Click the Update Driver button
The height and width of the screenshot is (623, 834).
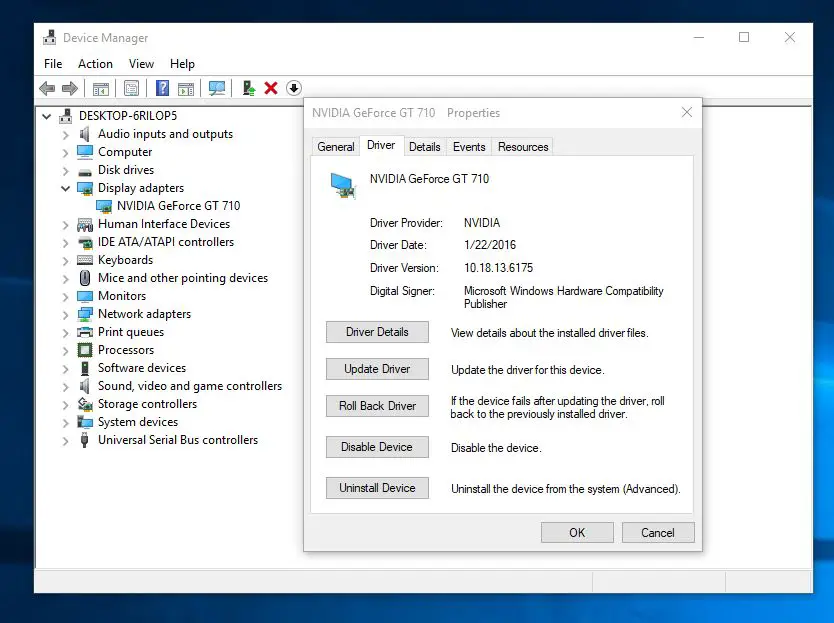pyautogui.click(x=377, y=369)
